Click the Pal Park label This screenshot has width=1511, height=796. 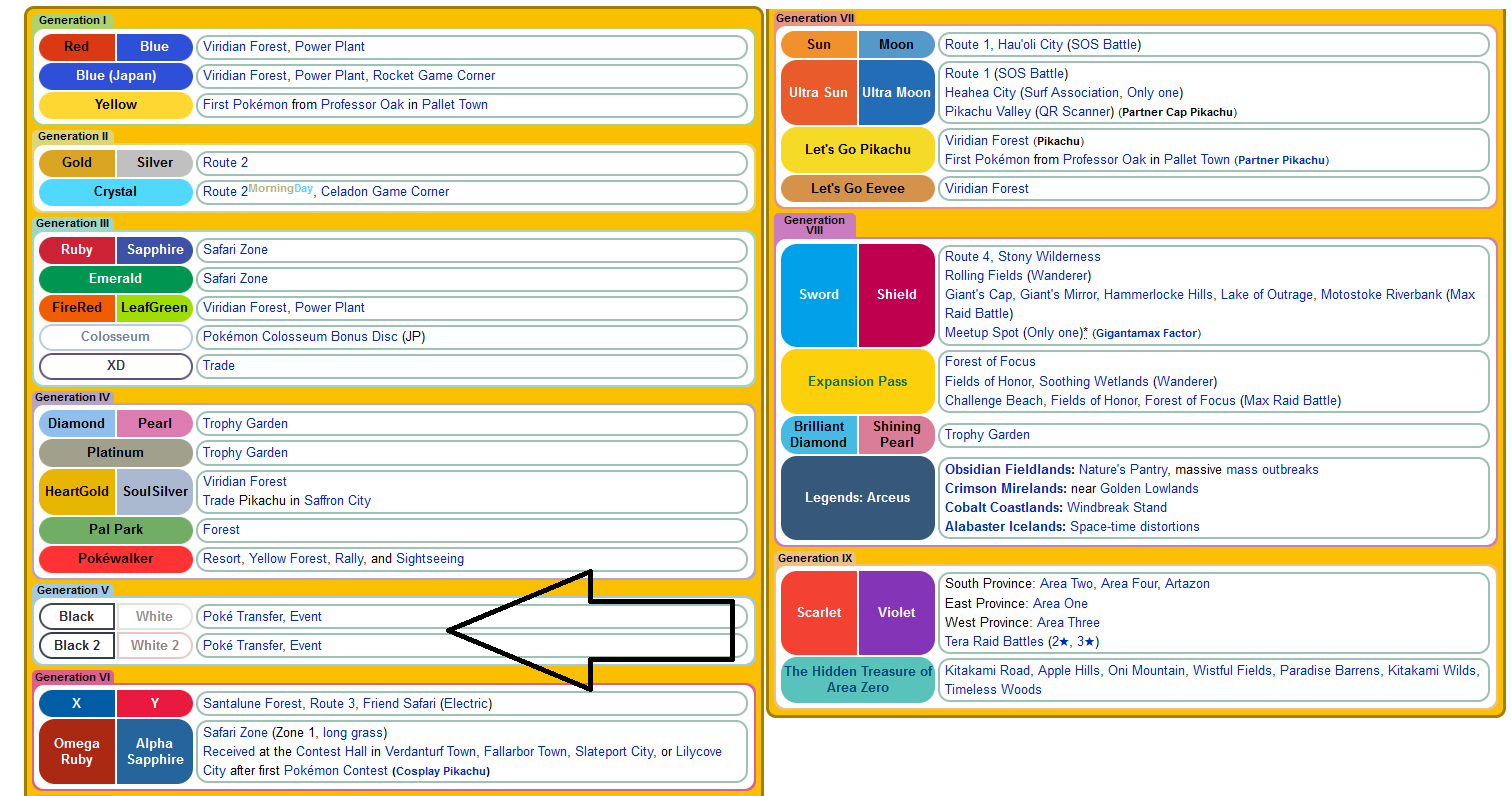116,530
